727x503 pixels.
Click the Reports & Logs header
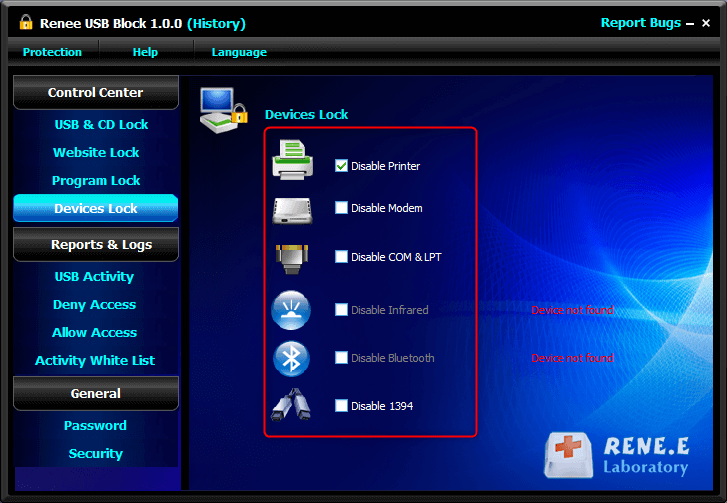(x=96, y=244)
